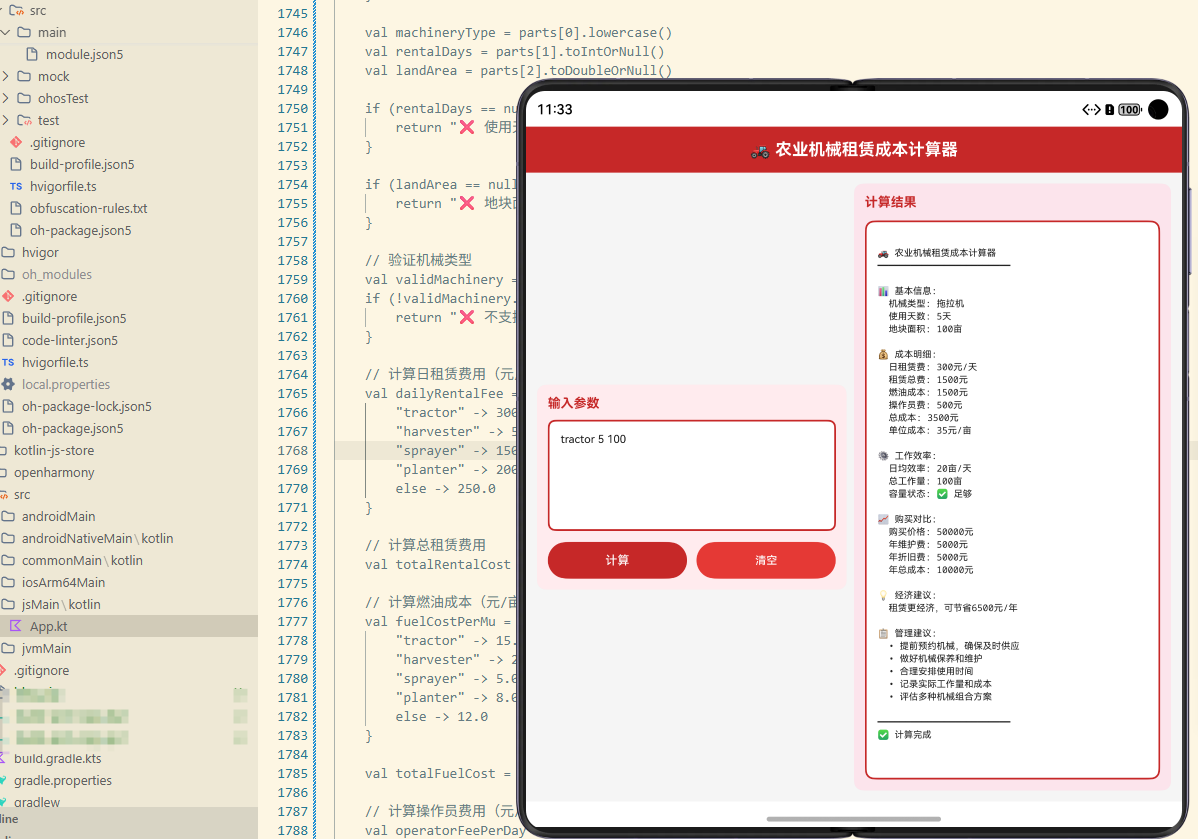
Task: Click 计算结果 panel heading
Action: pos(890,202)
